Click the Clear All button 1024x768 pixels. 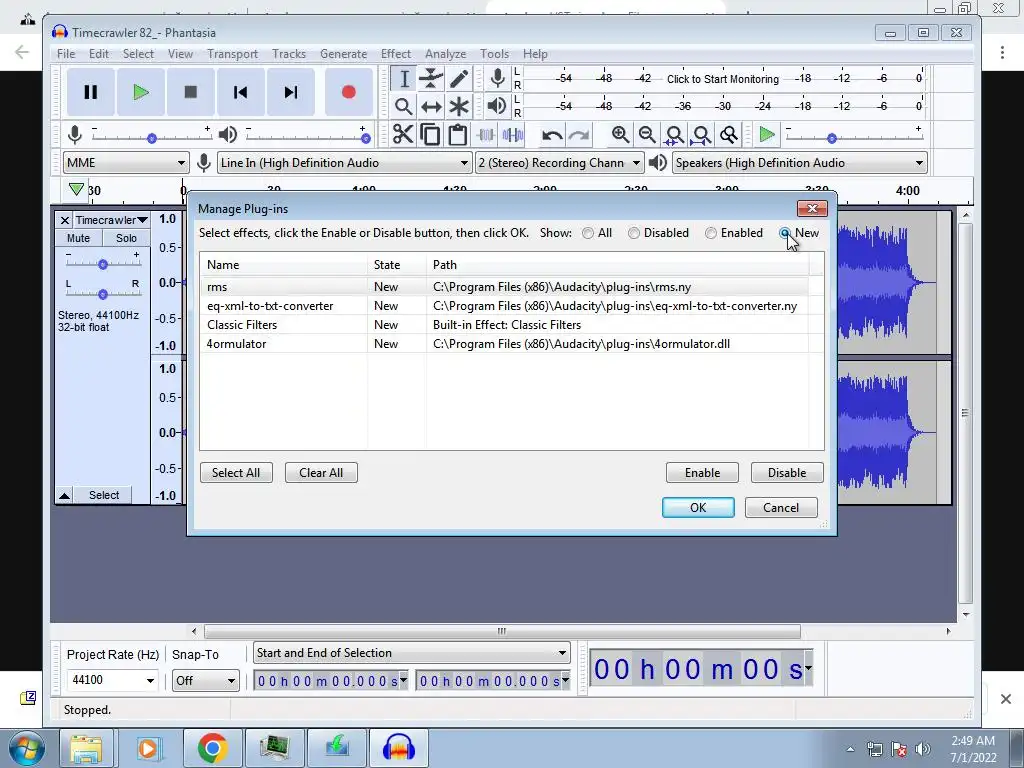(x=321, y=473)
